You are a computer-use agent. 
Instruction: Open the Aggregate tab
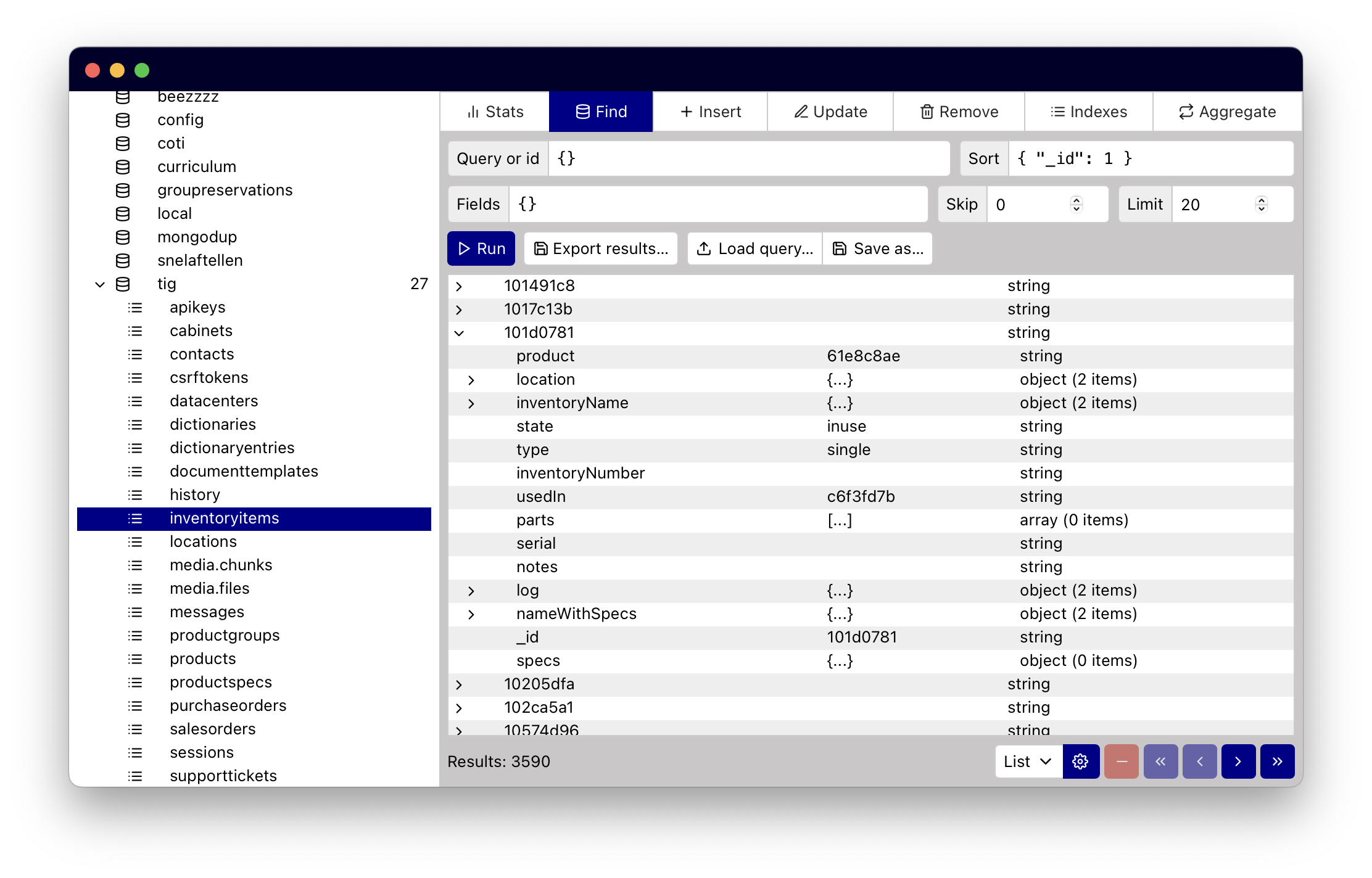click(x=1227, y=112)
